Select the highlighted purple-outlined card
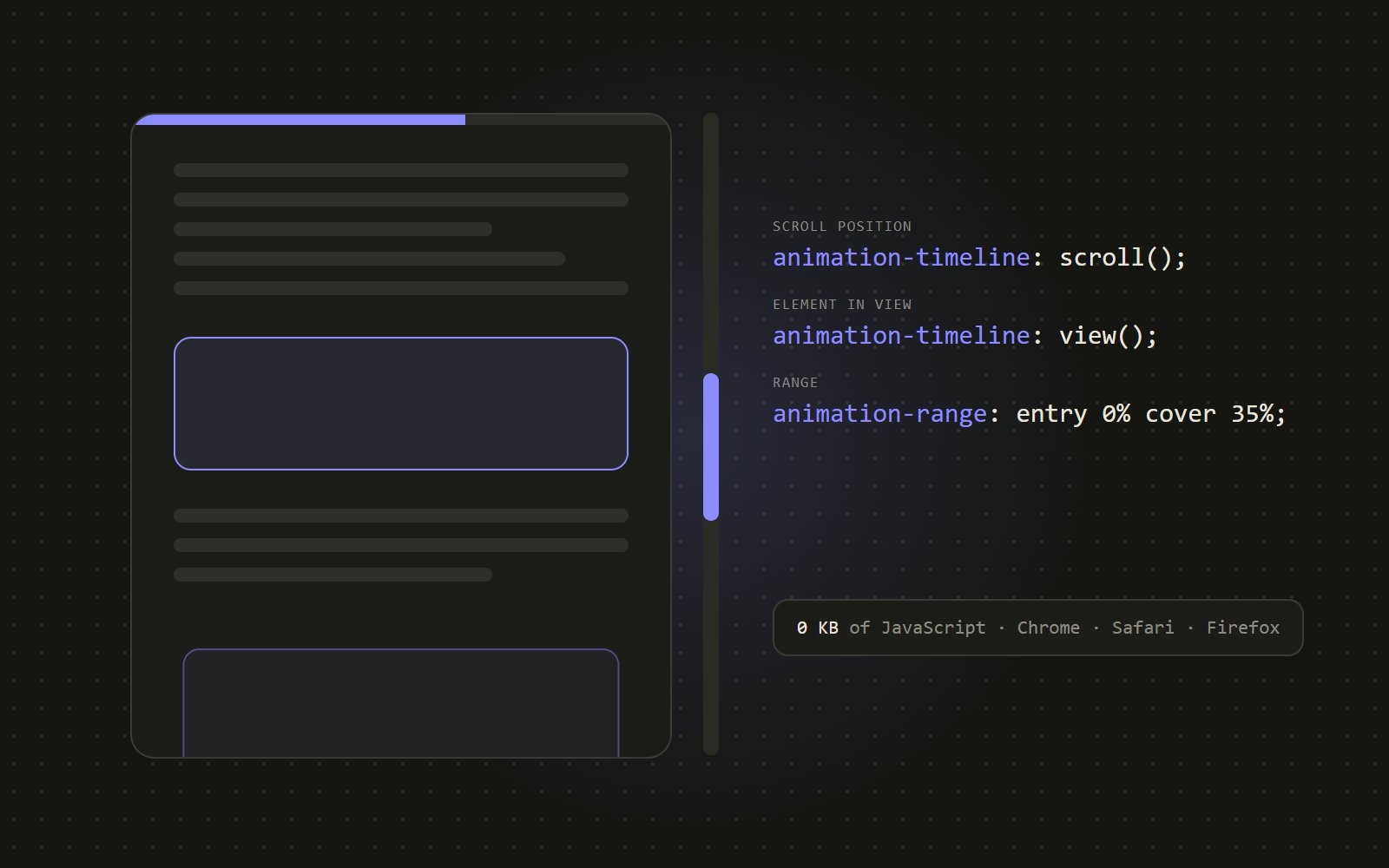The width and height of the screenshot is (1389, 868). coord(401,404)
